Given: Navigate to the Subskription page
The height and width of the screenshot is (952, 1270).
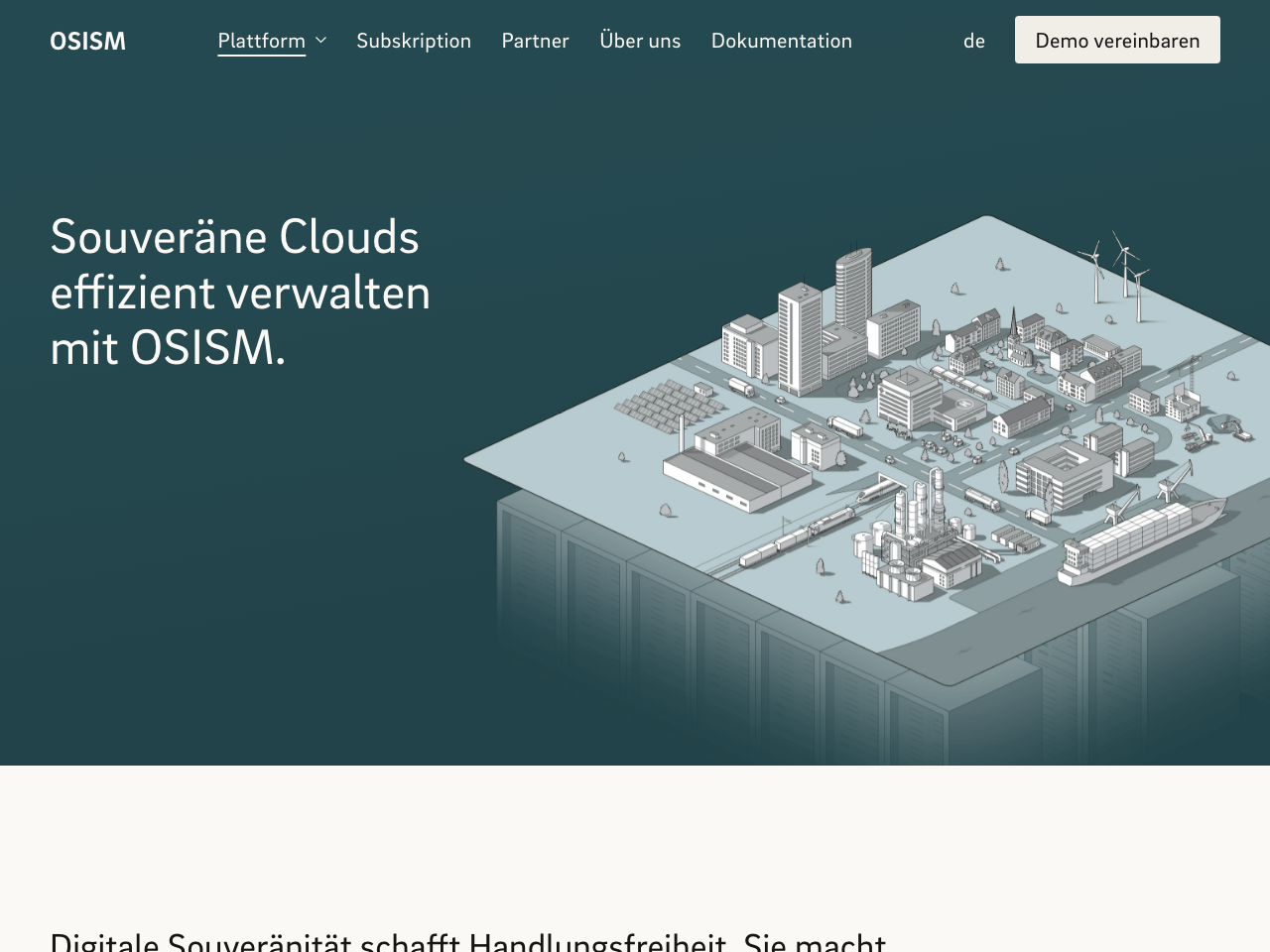Looking at the screenshot, I should 414,40.
